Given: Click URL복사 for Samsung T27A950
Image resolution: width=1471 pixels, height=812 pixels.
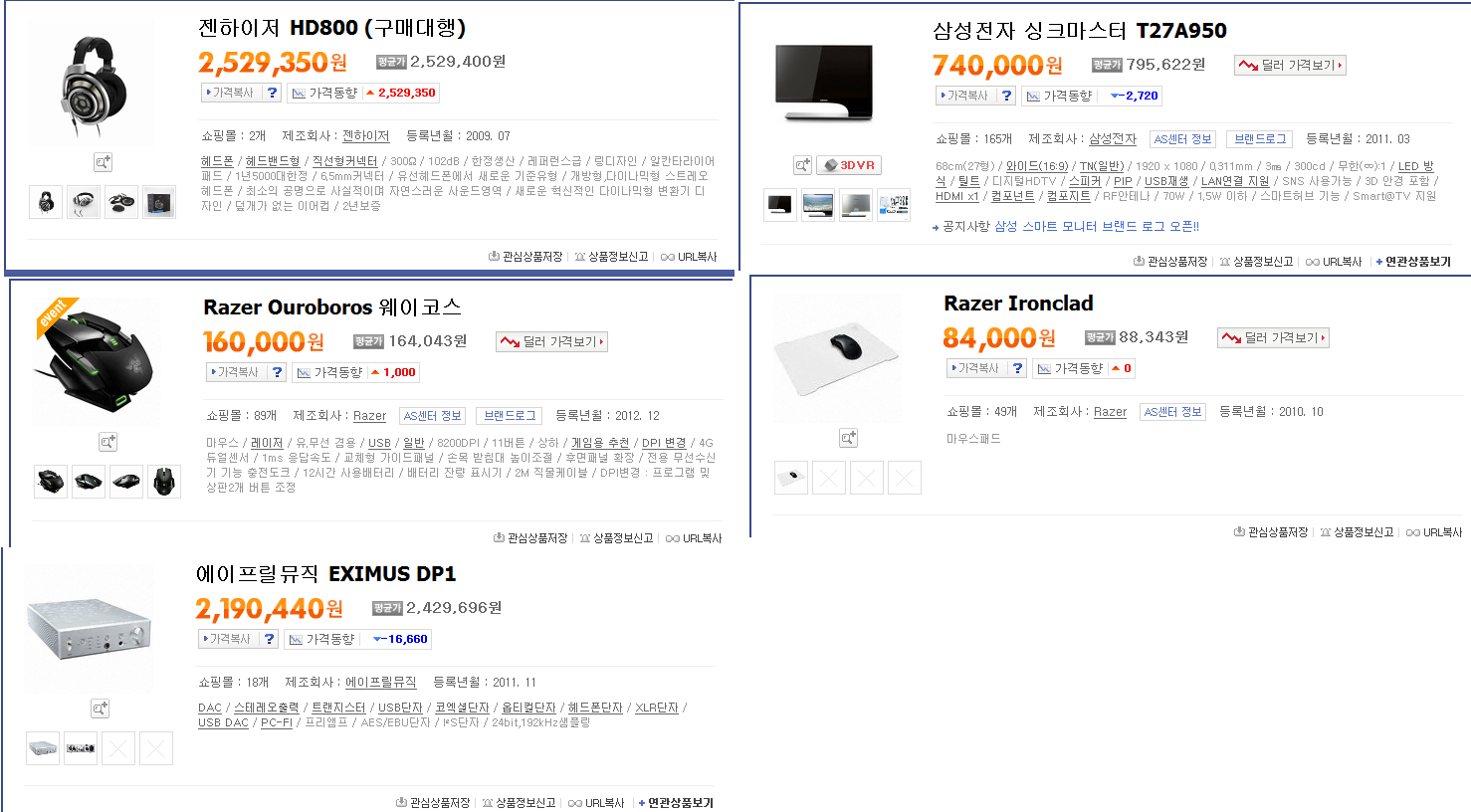Looking at the screenshot, I should click(x=1334, y=262).
